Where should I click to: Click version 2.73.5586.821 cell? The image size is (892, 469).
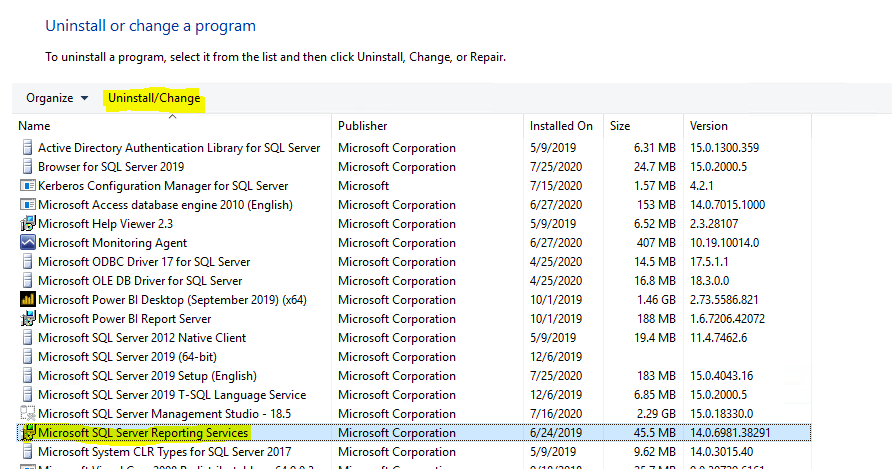724,299
